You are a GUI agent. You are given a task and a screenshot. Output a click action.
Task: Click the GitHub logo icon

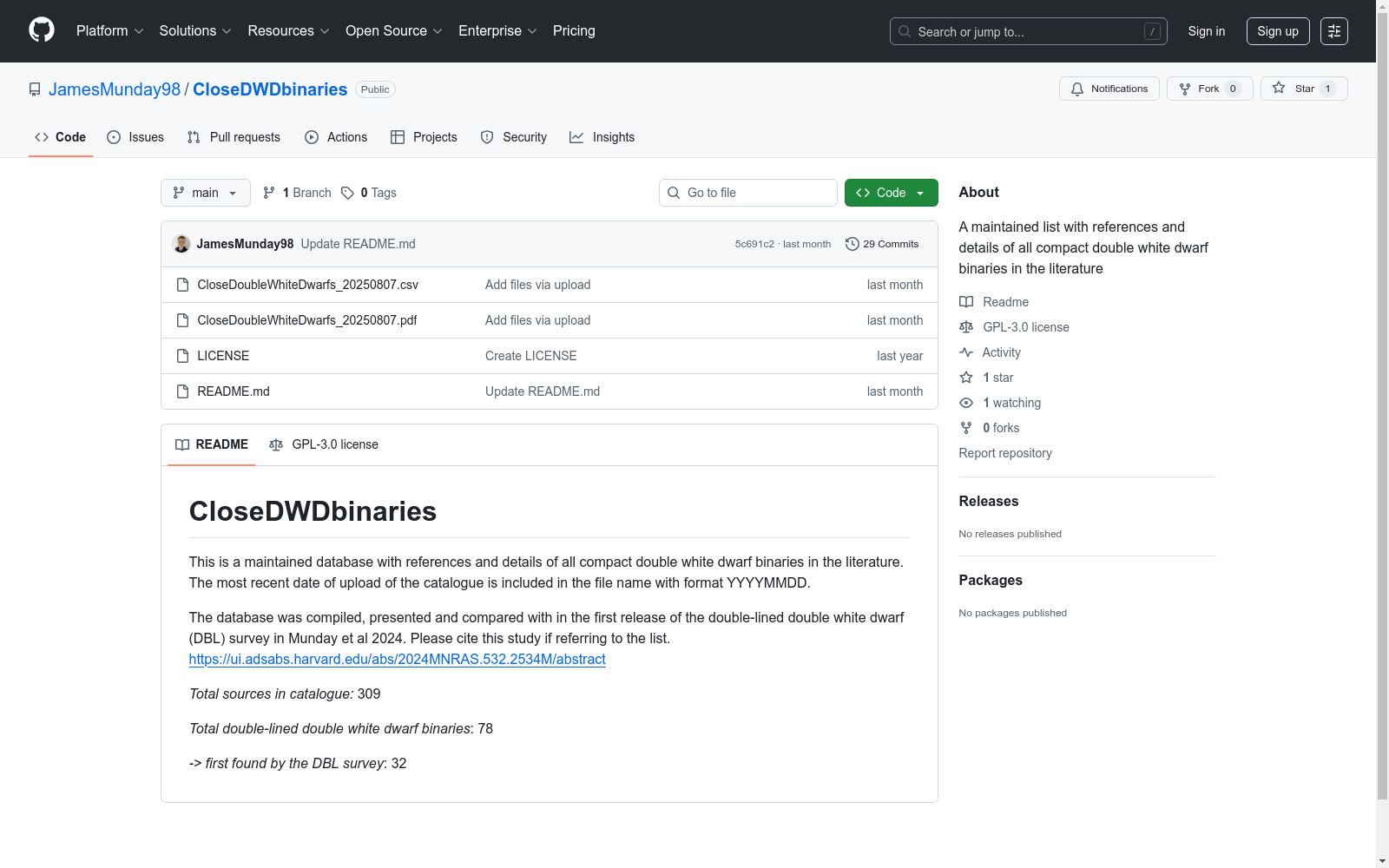[42, 30]
